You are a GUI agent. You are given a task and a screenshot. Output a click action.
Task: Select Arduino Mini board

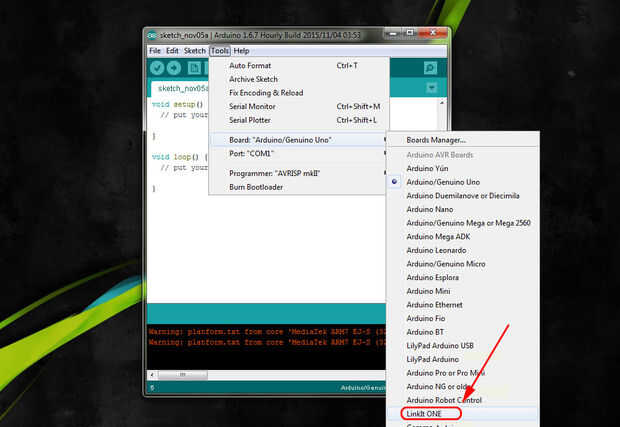[463, 291]
